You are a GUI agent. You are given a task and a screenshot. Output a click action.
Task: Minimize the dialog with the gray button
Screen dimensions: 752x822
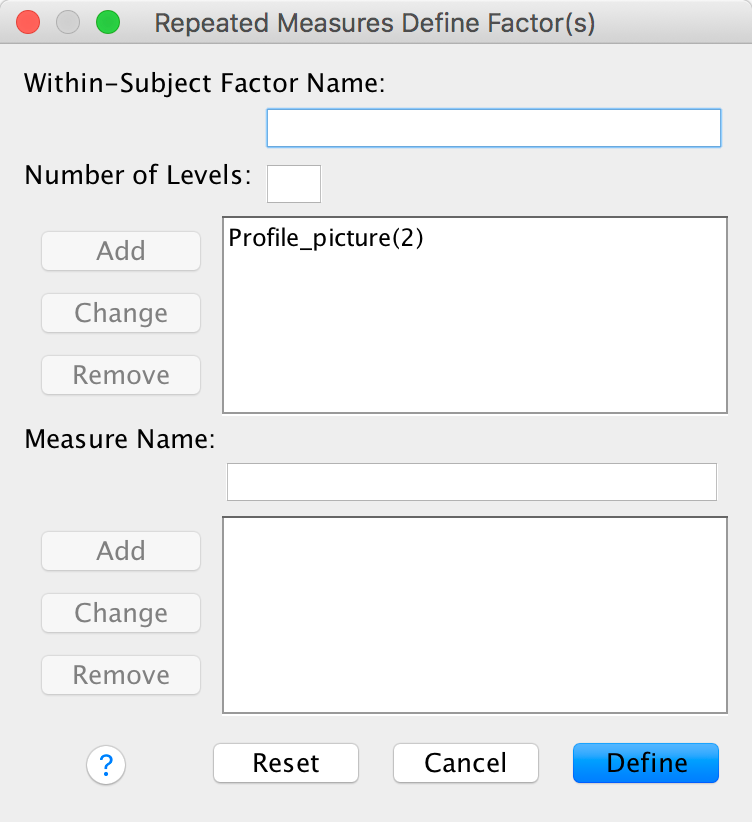tap(68, 22)
